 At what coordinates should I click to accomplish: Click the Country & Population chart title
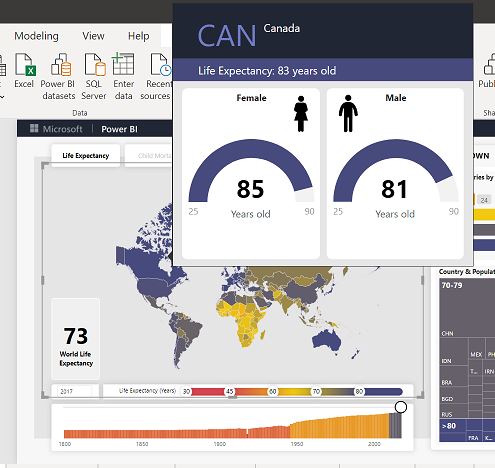click(x=467, y=272)
